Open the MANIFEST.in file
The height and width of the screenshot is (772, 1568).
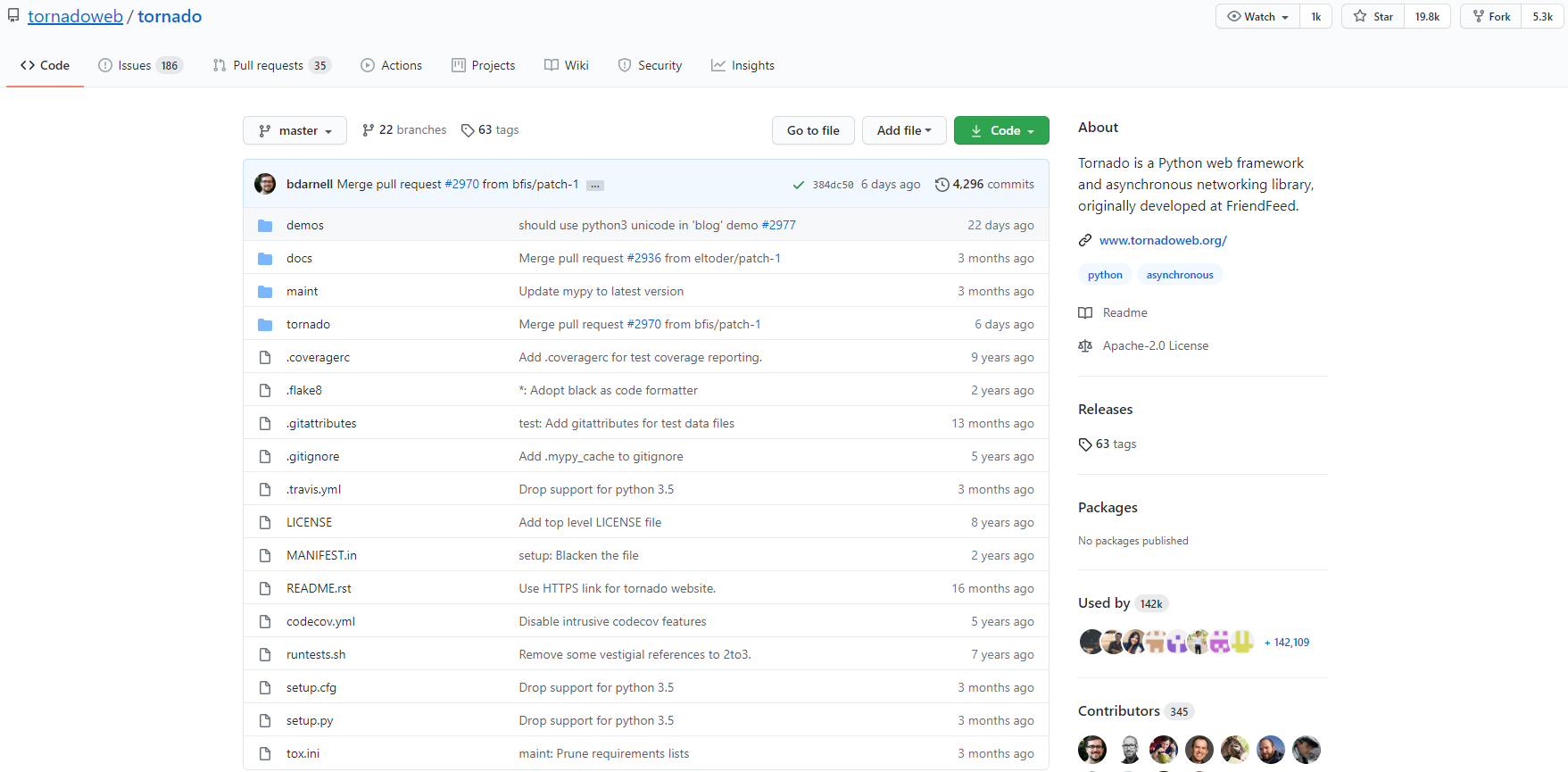click(321, 555)
